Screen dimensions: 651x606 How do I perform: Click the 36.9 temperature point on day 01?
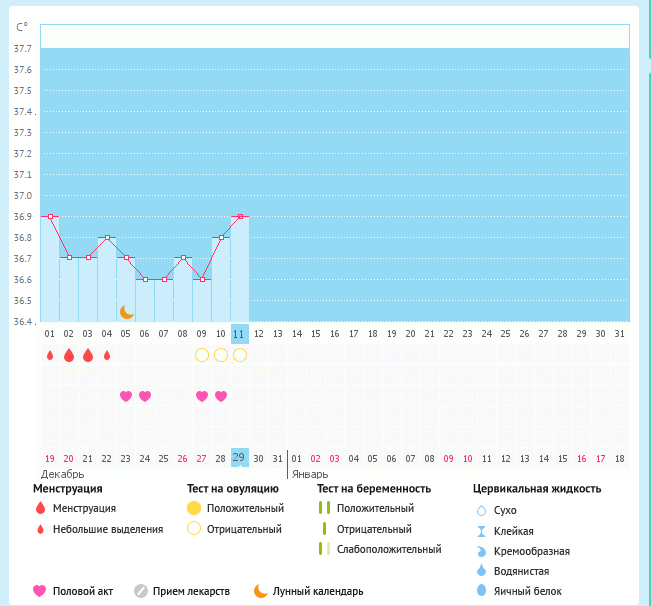[x=50, y=216]
